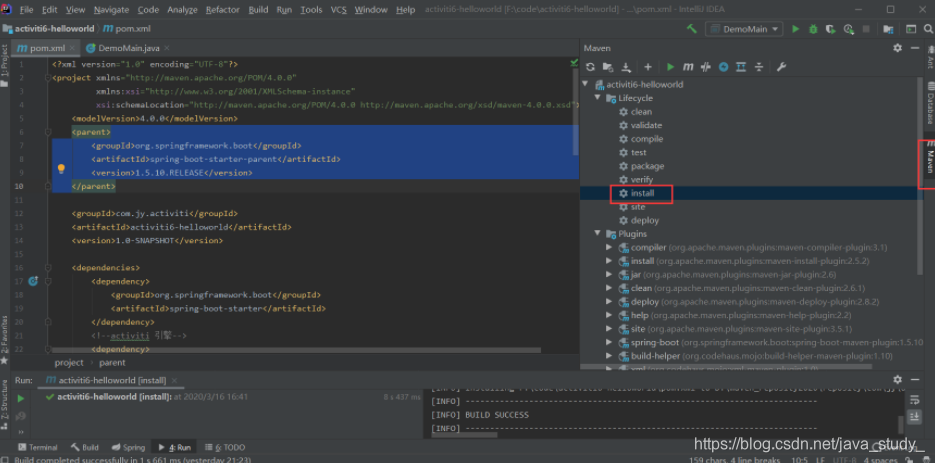Open Execute Maven Goal (m icon)
935x463 pixels.
688,67
